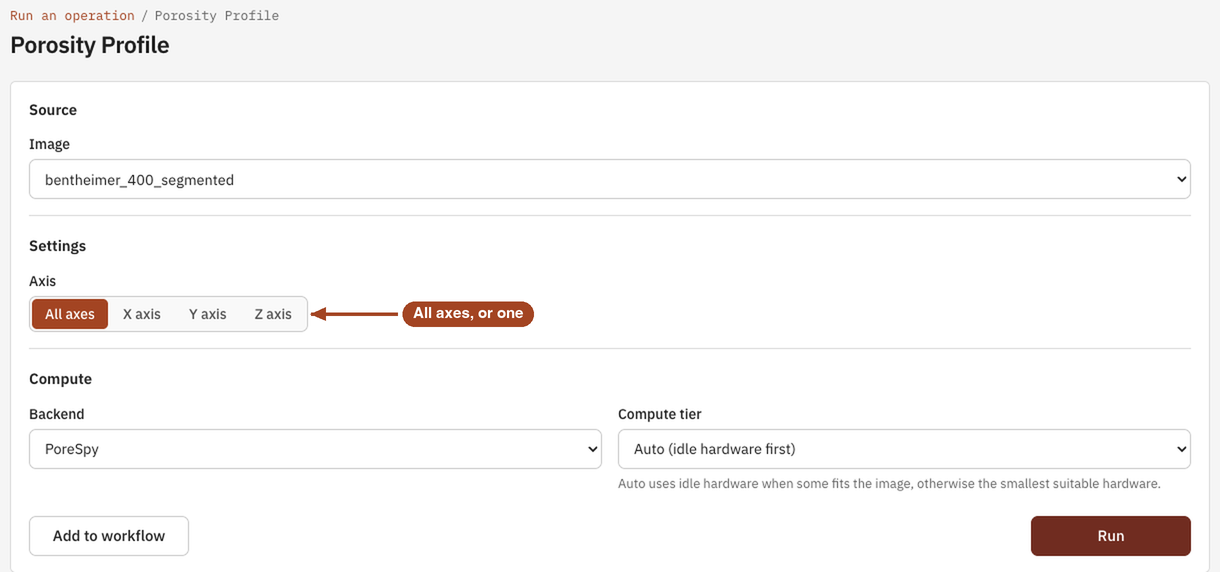Click the Backend field label
Viewport: 1220px width, 572px height.
[x=57, y=414]
